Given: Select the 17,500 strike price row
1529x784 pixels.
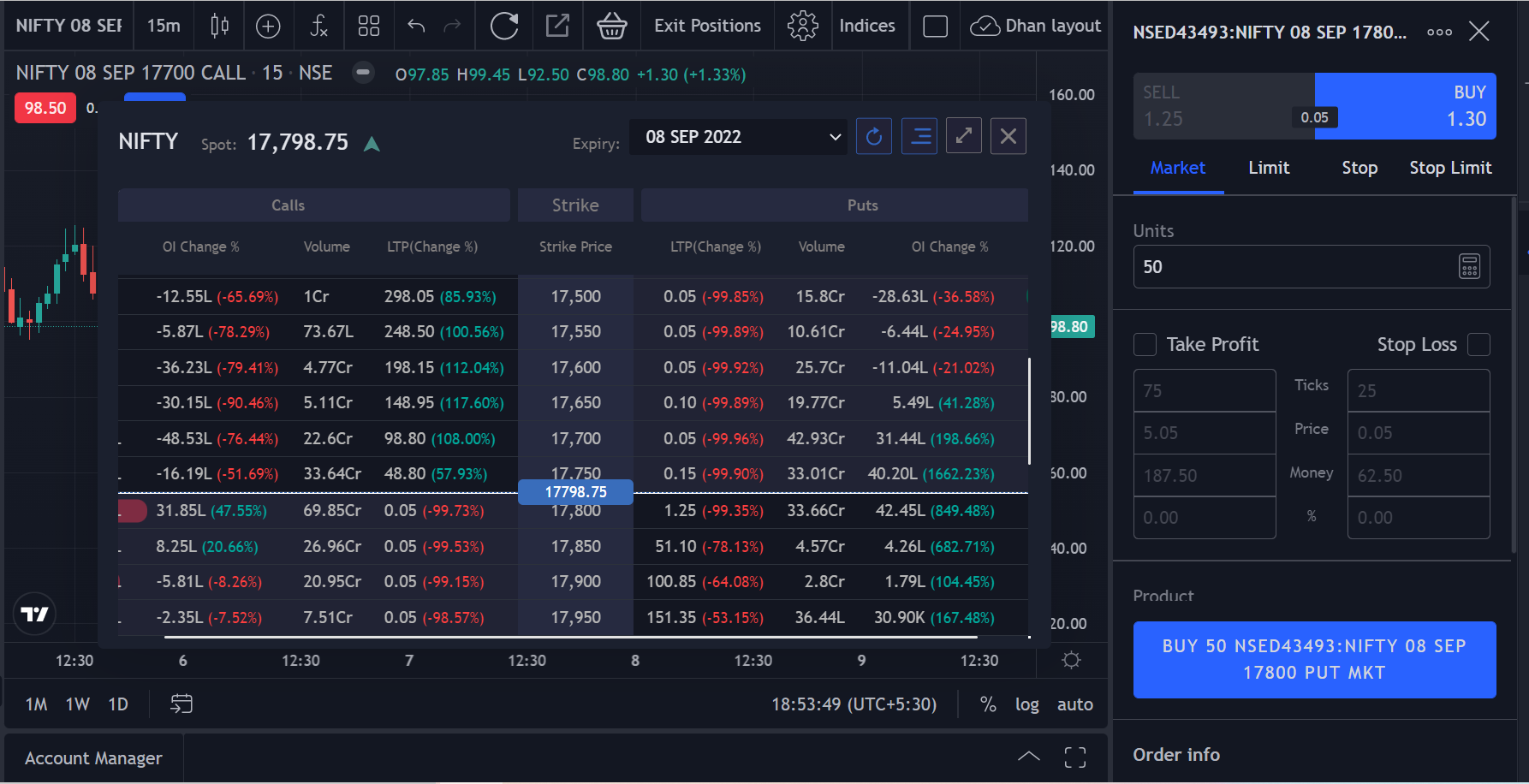Looking at the screenshot, I should pos(573,296).
